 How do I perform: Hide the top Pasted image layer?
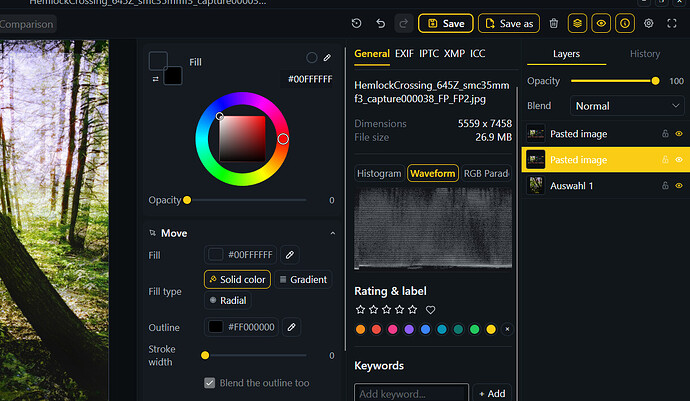pyautogui.click(x=679, y=133)
